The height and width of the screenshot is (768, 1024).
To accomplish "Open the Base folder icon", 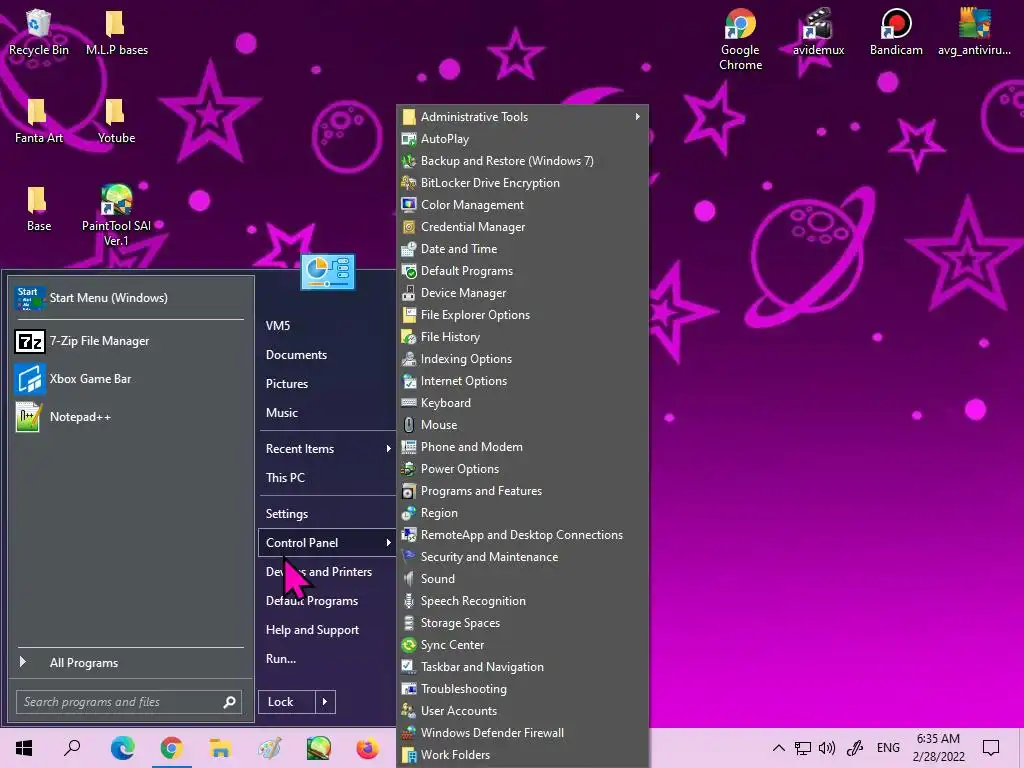I will 39,209.
